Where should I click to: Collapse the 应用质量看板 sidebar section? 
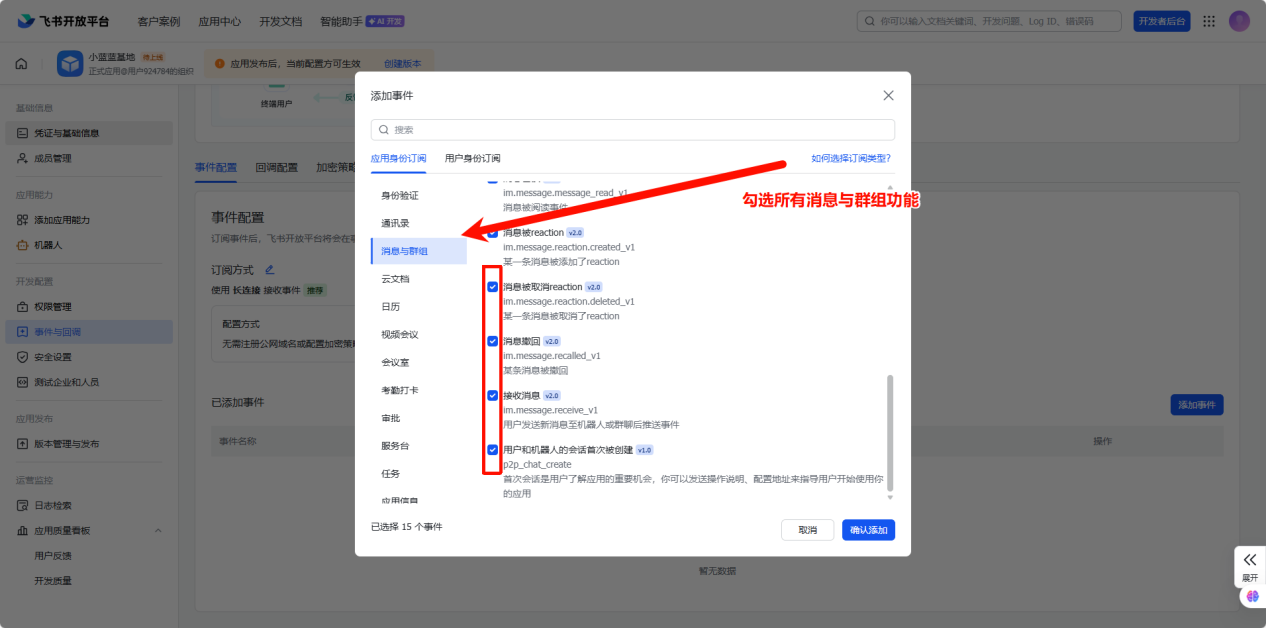coord(158,530)
